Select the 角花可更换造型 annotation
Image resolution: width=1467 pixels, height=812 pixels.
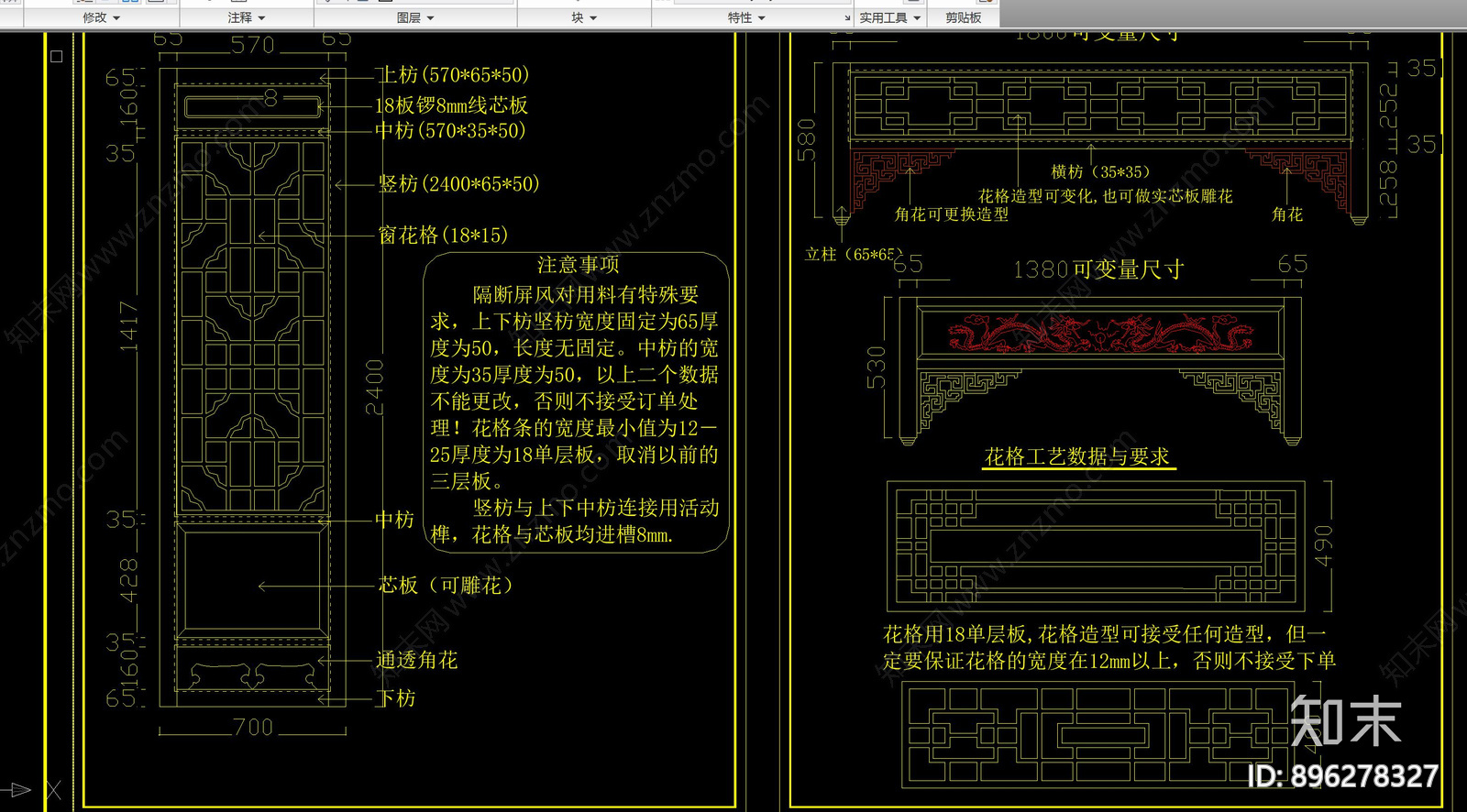tap(952, 214)
